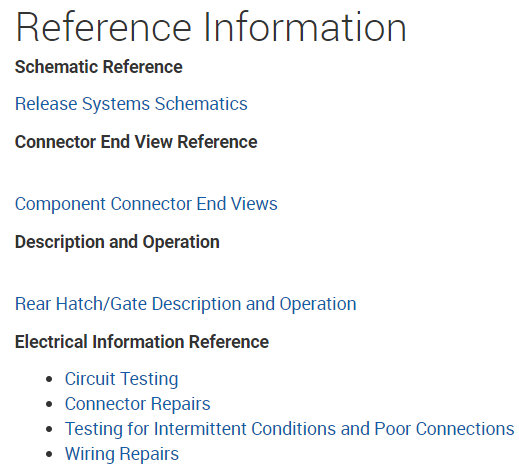Click the bullet beside Circuit Testing

49,379
